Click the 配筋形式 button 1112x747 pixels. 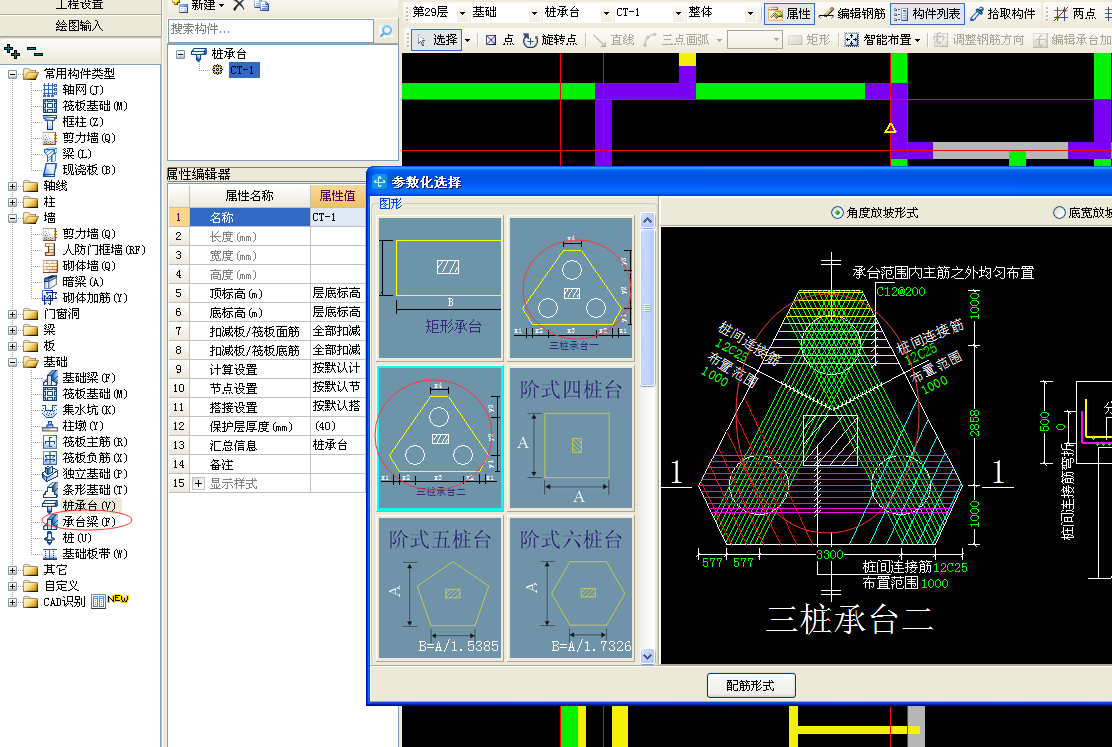click(x=751, y=685)
